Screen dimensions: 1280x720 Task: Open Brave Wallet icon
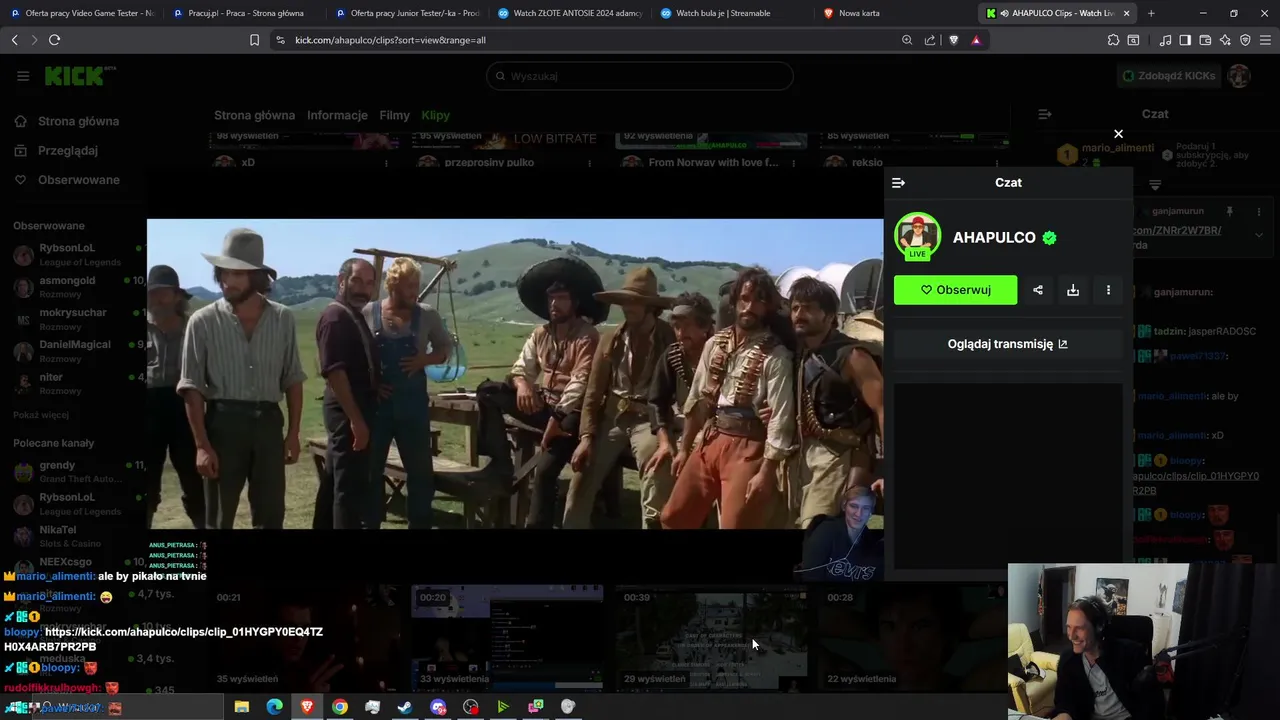1205,40
